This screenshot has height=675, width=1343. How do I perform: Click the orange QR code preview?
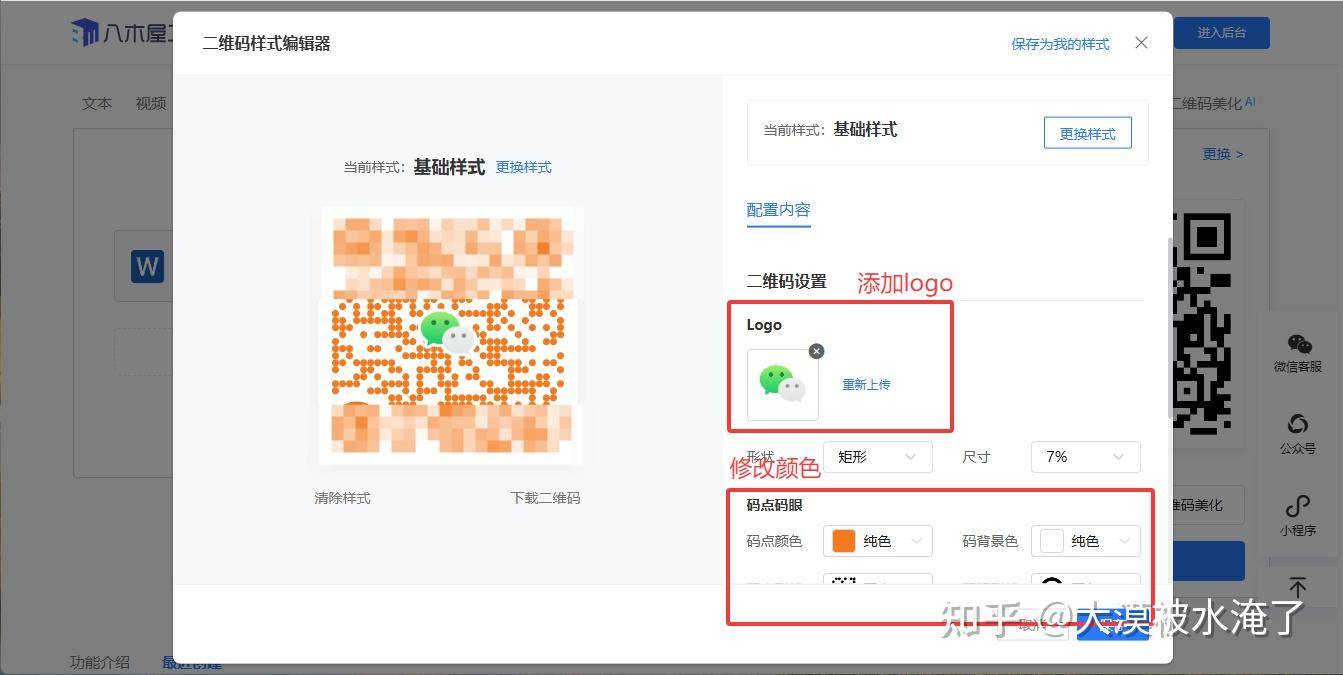click(x=450, y=335)
